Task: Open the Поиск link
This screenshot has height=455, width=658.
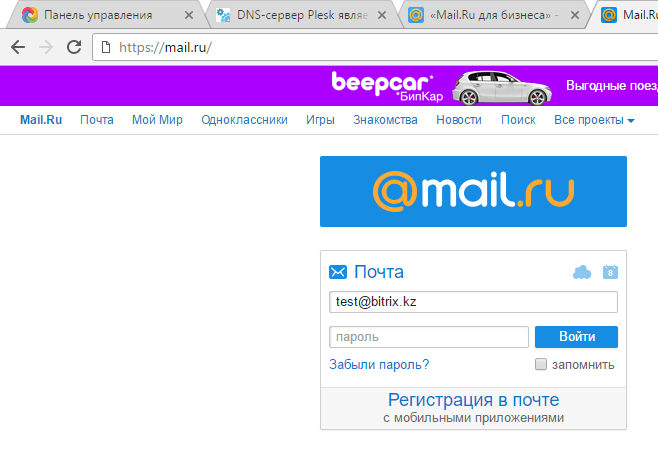Action: [x=518, y=120]
